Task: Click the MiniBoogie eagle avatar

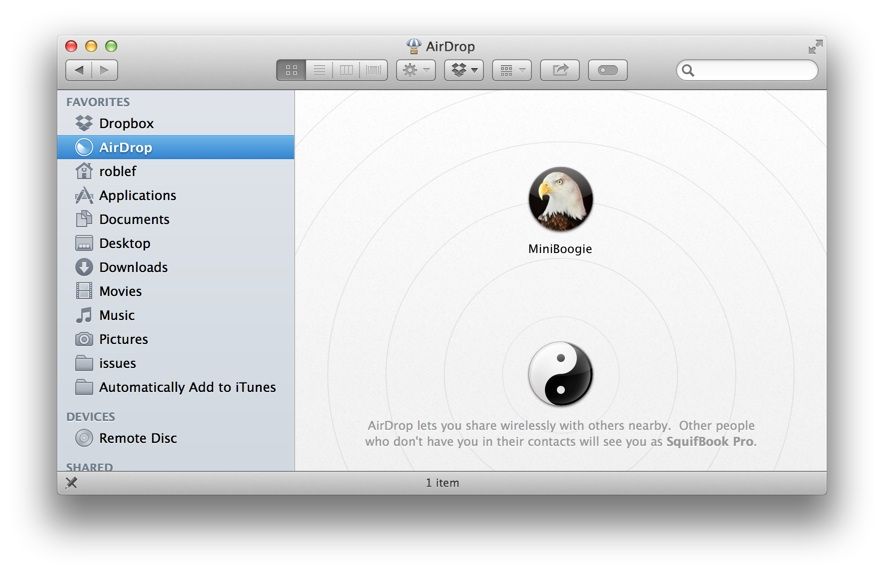Action: point(560,200)
